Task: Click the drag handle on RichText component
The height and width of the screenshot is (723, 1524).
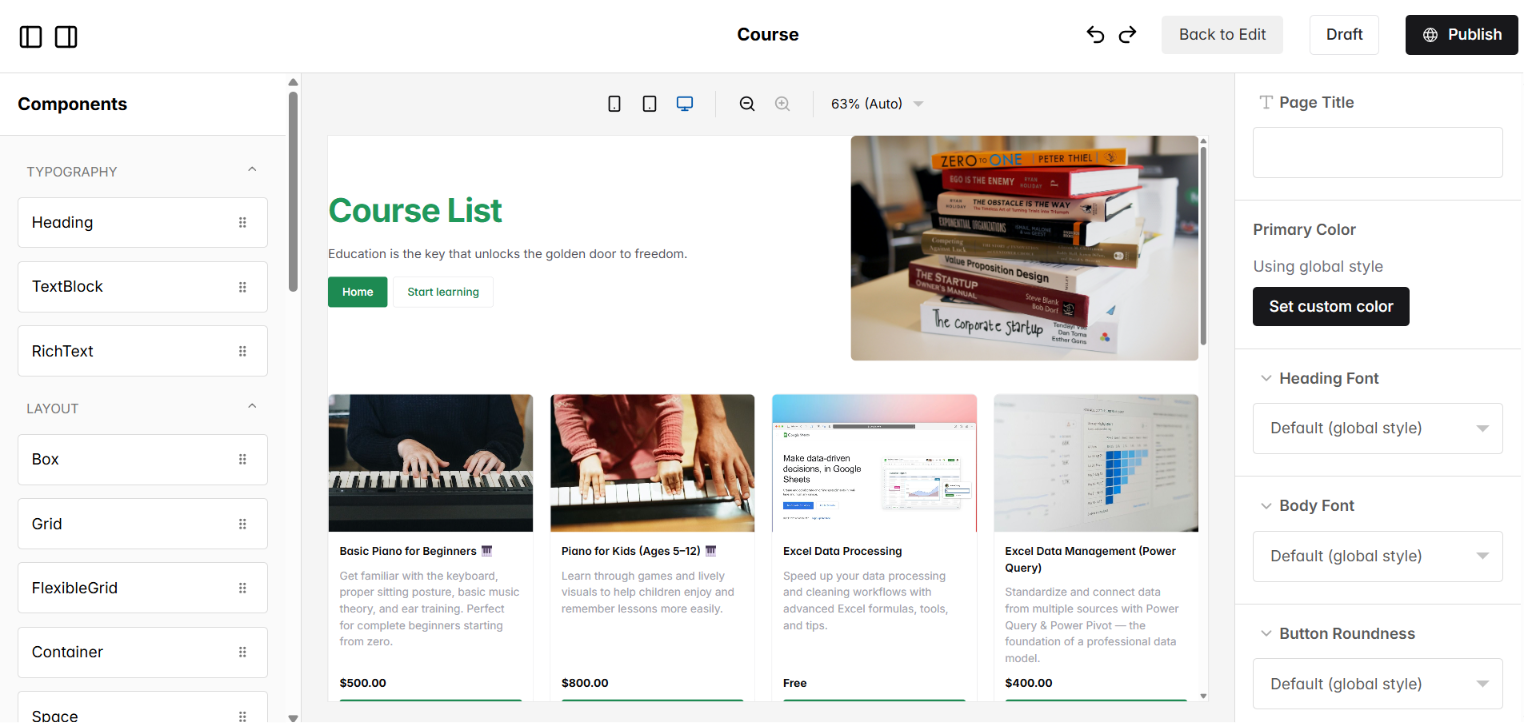Action: pyautogui.click(x=242, y=351)
